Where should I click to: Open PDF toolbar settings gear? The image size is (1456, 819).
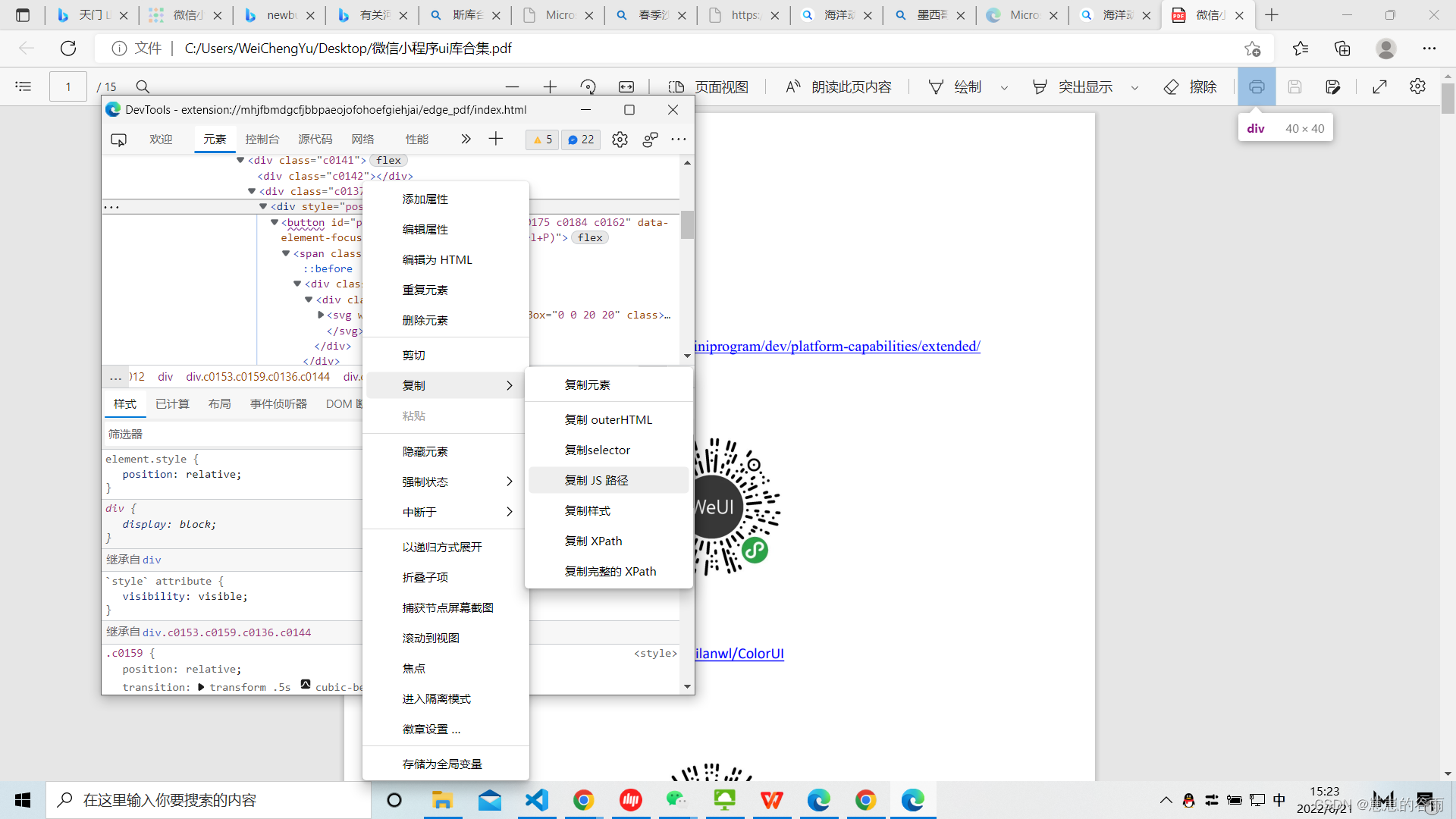click(x=1417, y=87)
